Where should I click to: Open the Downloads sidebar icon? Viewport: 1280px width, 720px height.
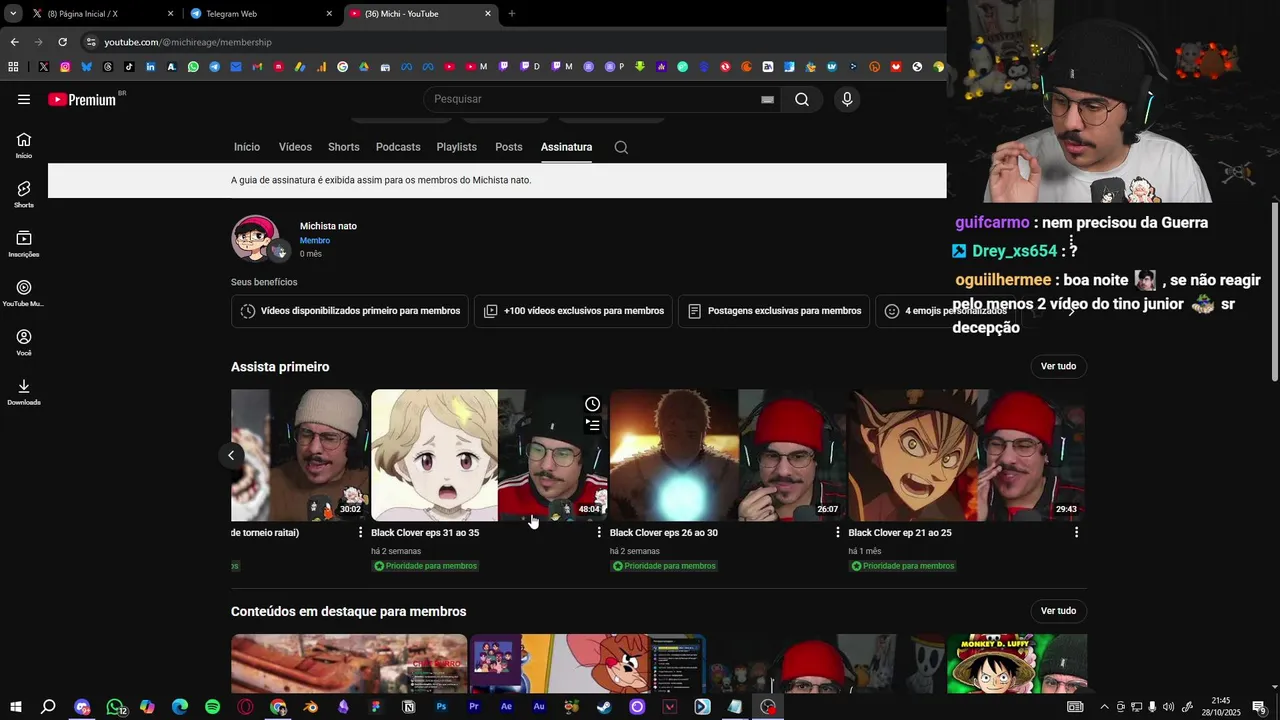click(24, 392)
